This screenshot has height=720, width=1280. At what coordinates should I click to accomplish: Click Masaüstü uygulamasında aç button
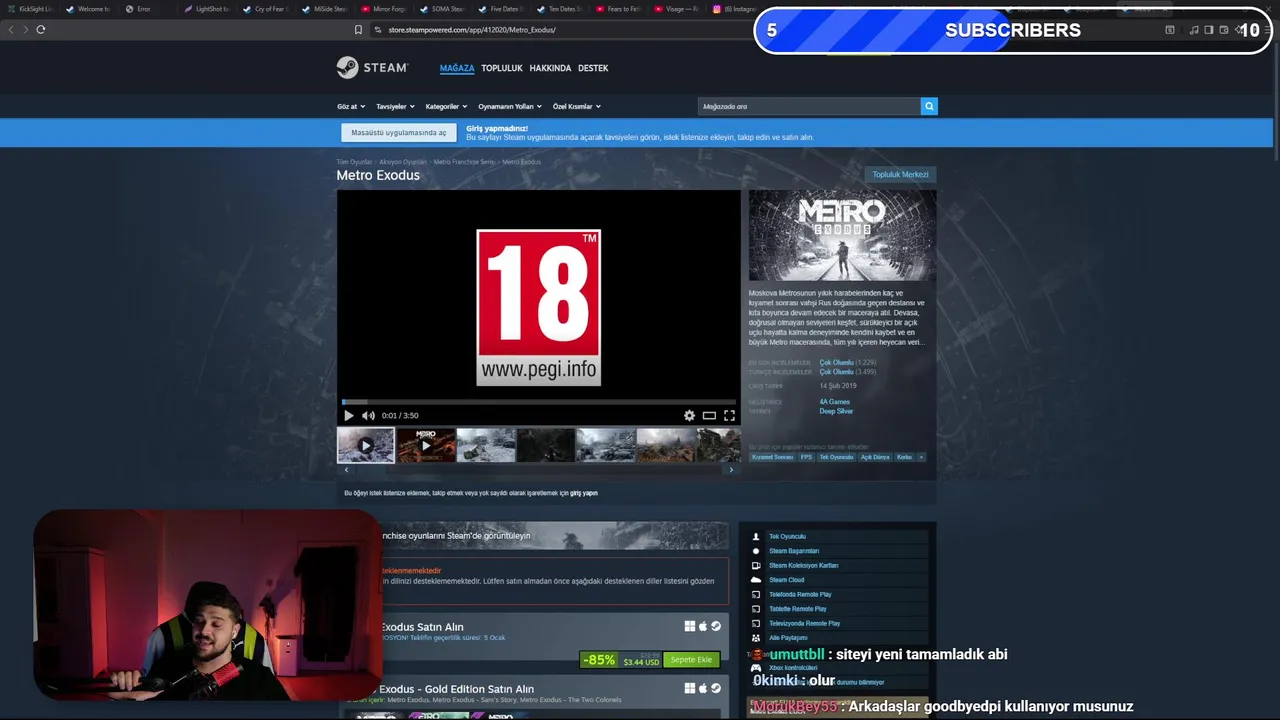click(399, 132)
